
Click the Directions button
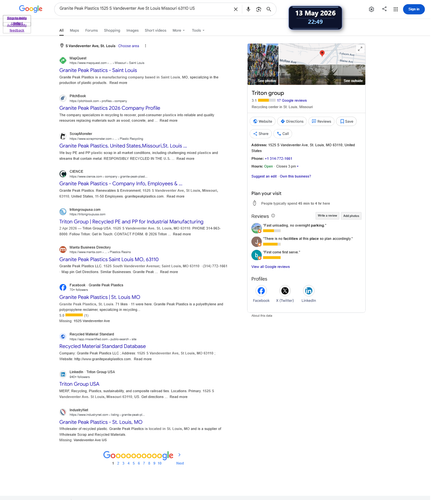pos(292,121)
